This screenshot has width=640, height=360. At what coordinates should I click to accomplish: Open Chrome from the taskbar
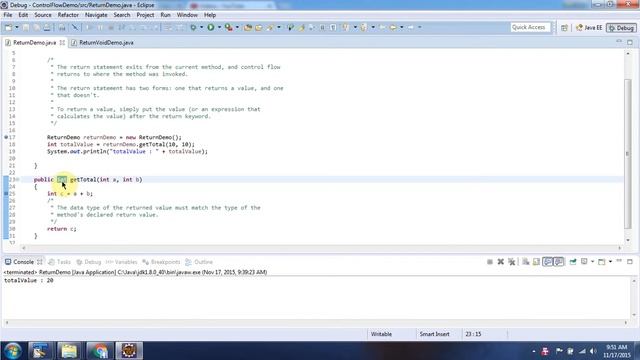coord(99,351)
